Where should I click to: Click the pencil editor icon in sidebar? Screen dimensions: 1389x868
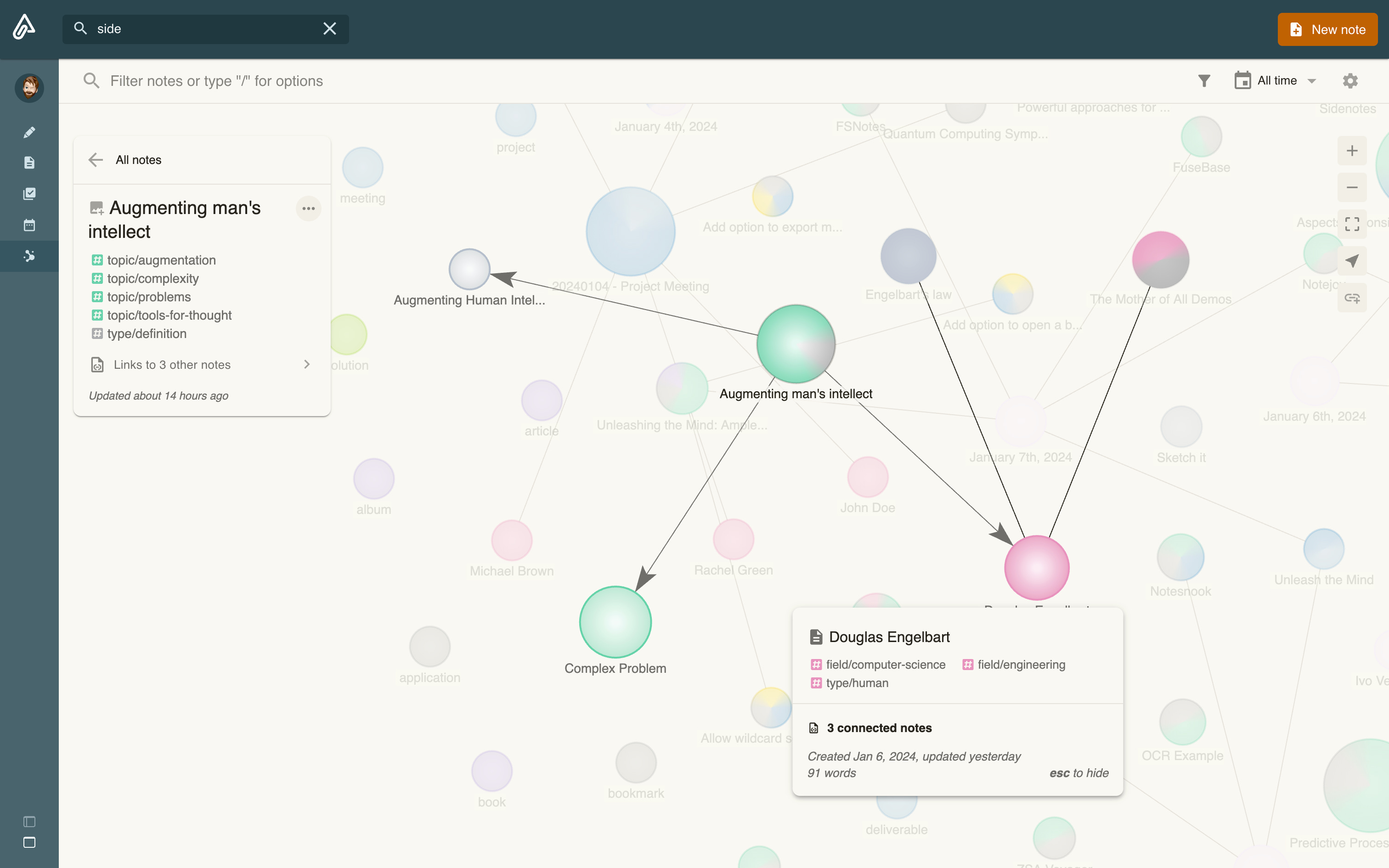[x=29, y=133]
